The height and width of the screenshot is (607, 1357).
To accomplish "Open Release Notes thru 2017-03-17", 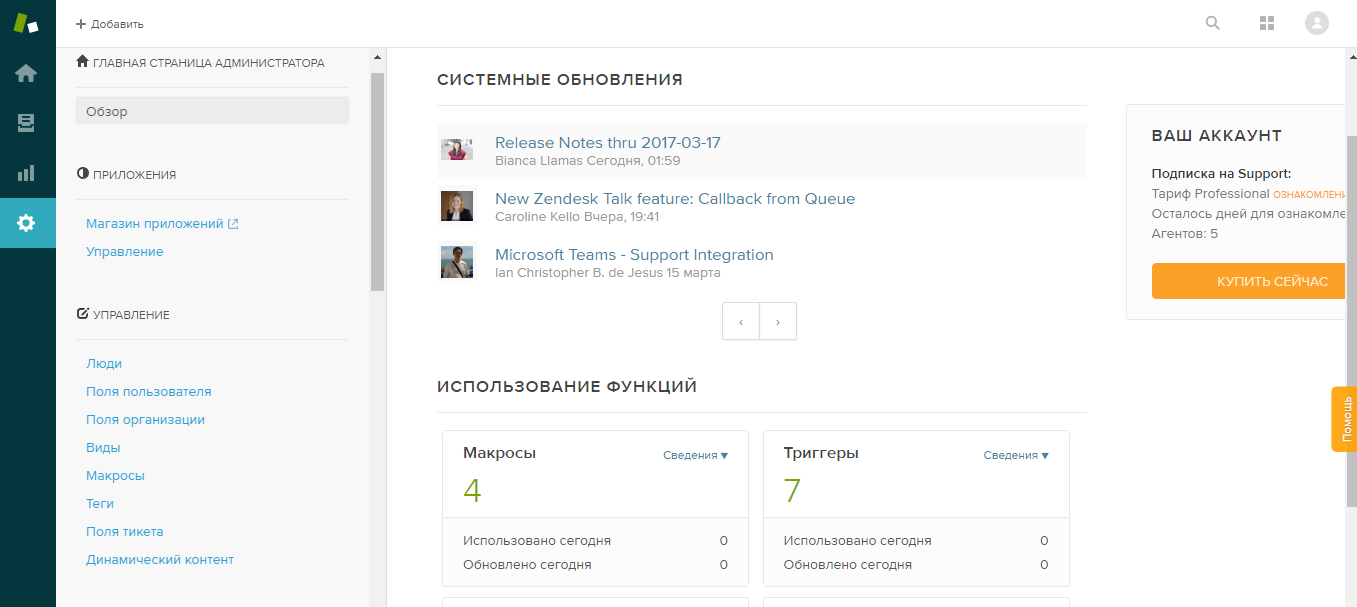I will click(x=606, y=142).
